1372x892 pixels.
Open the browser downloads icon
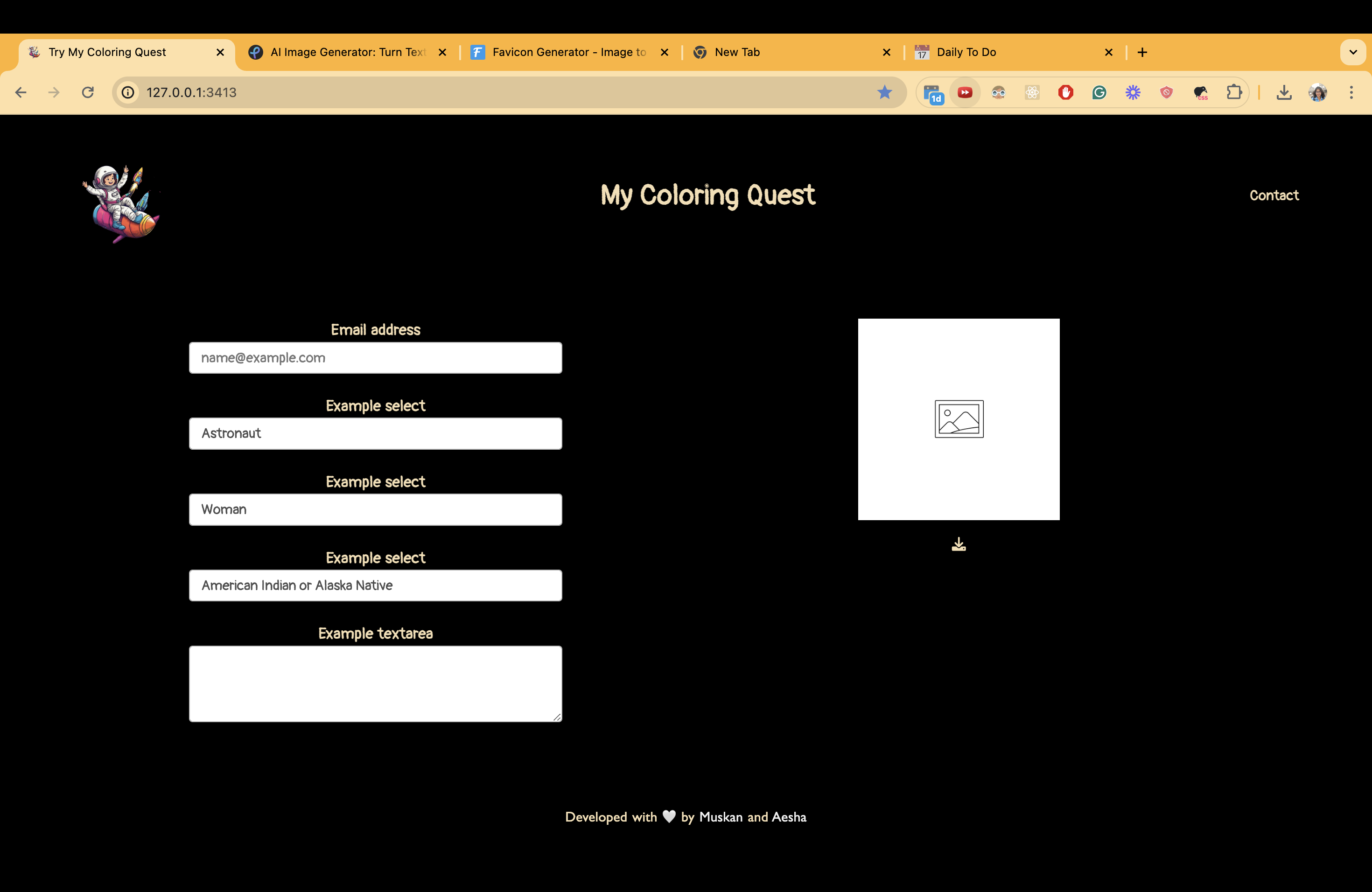tap(1284, 92)
